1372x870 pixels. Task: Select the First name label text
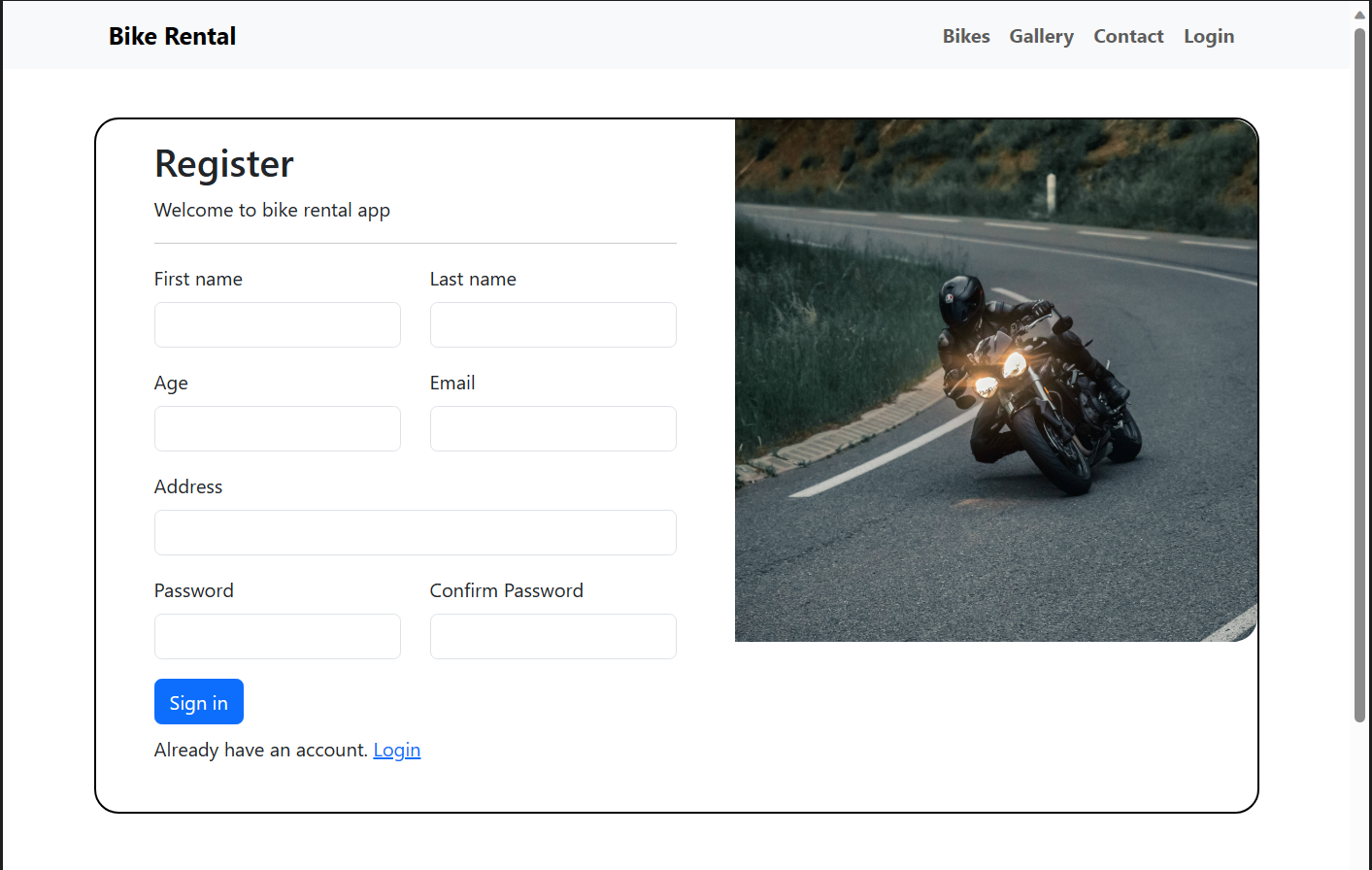pos(198,279)
